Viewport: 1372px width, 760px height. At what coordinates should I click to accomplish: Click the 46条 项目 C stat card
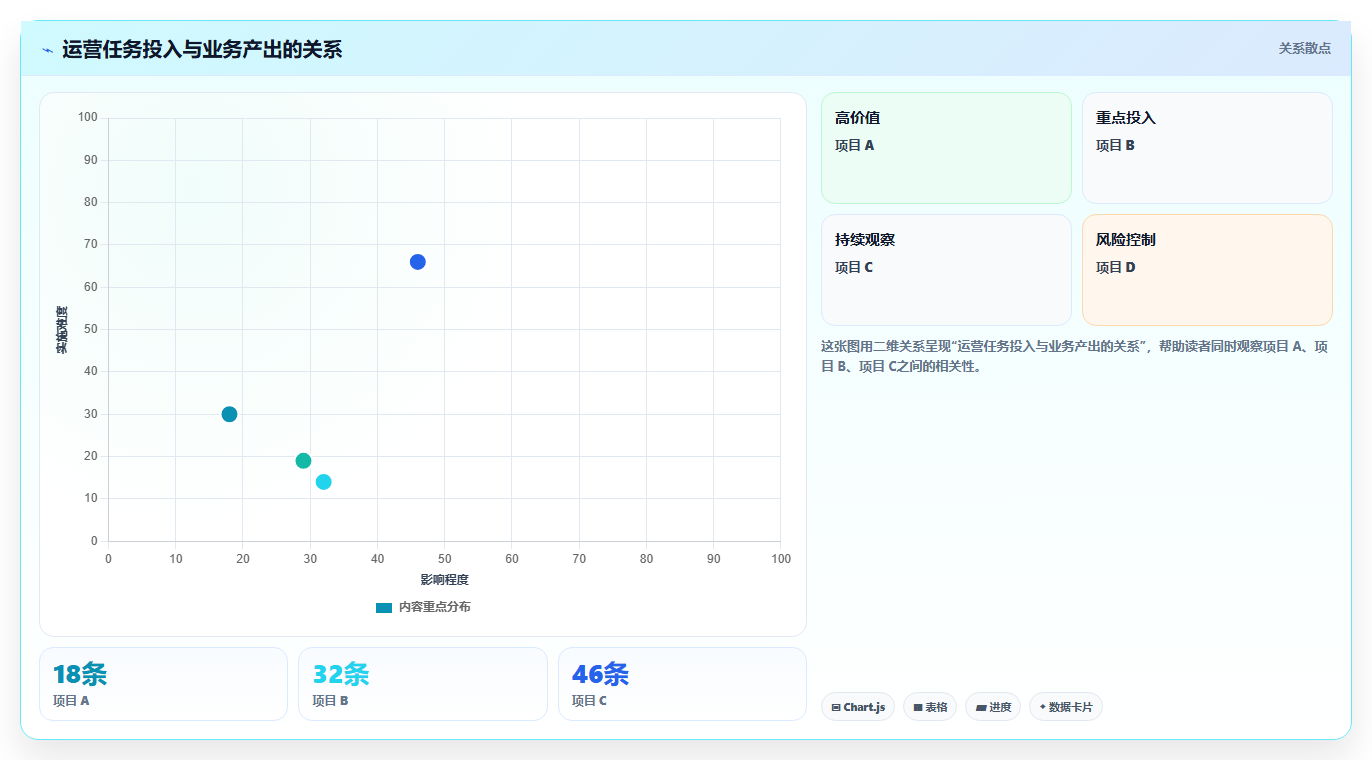pyautogui.click(x=682, y=684)
